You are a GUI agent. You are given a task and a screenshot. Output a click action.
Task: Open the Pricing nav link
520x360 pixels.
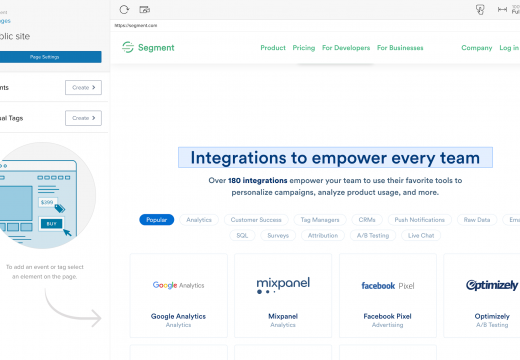point(304,48)
